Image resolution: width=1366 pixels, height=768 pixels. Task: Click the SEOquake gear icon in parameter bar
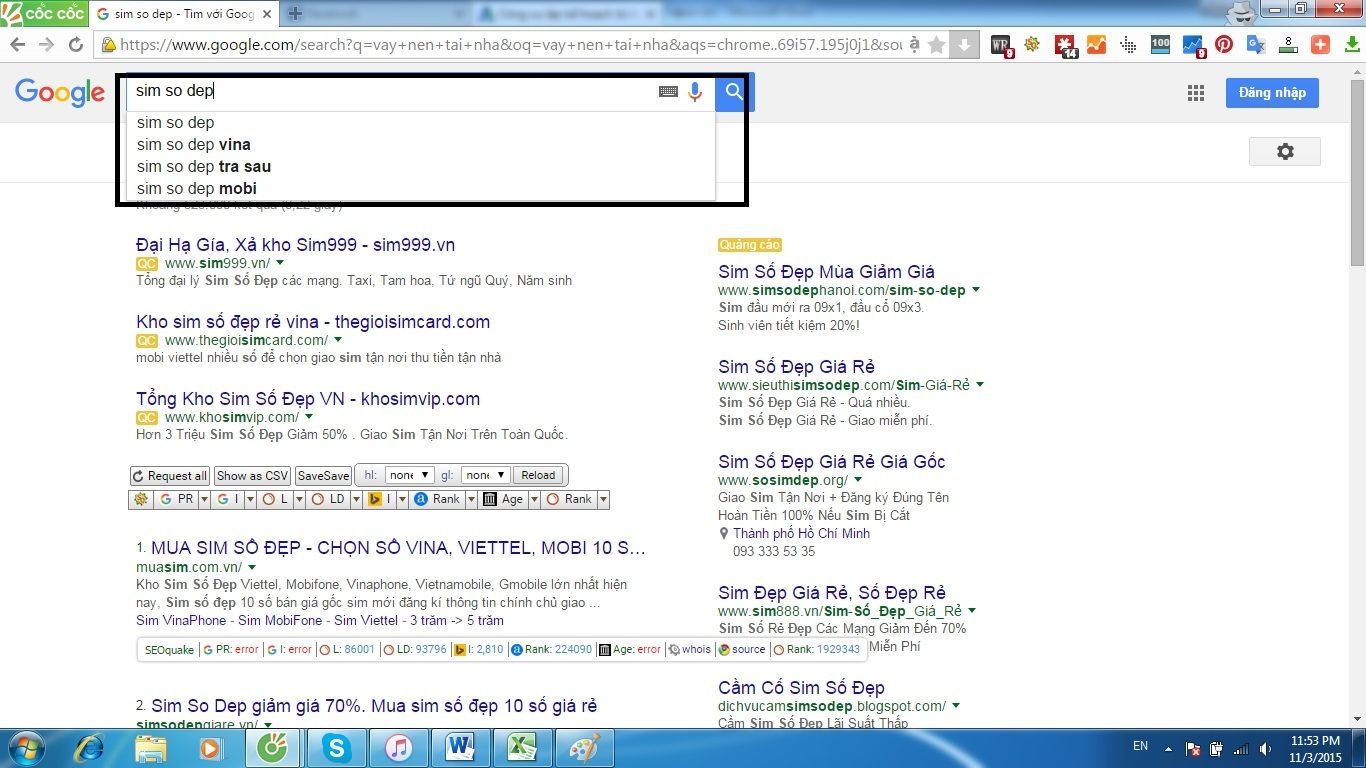[141, 499]
